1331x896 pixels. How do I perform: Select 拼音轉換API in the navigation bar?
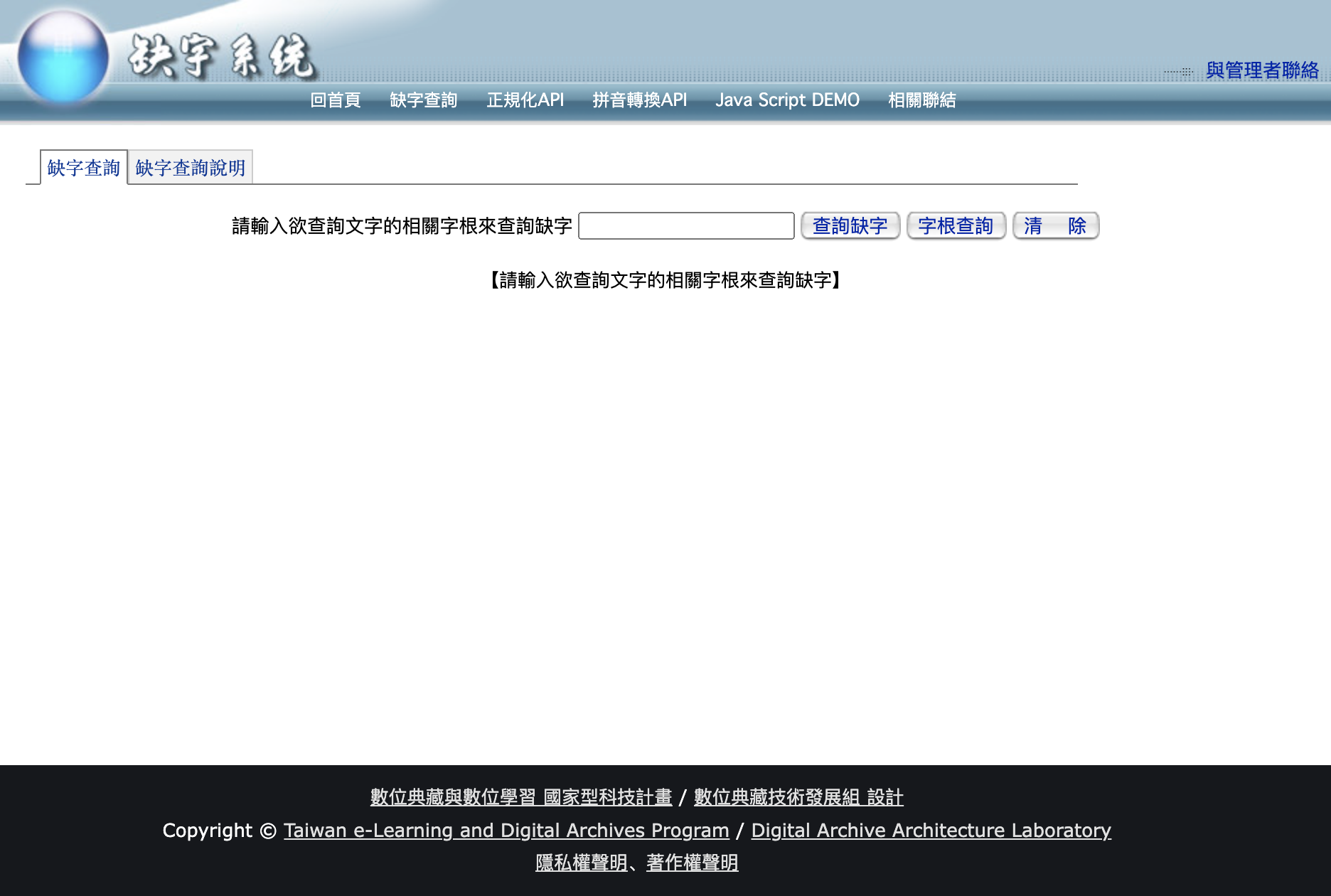(x=639, y=100)
